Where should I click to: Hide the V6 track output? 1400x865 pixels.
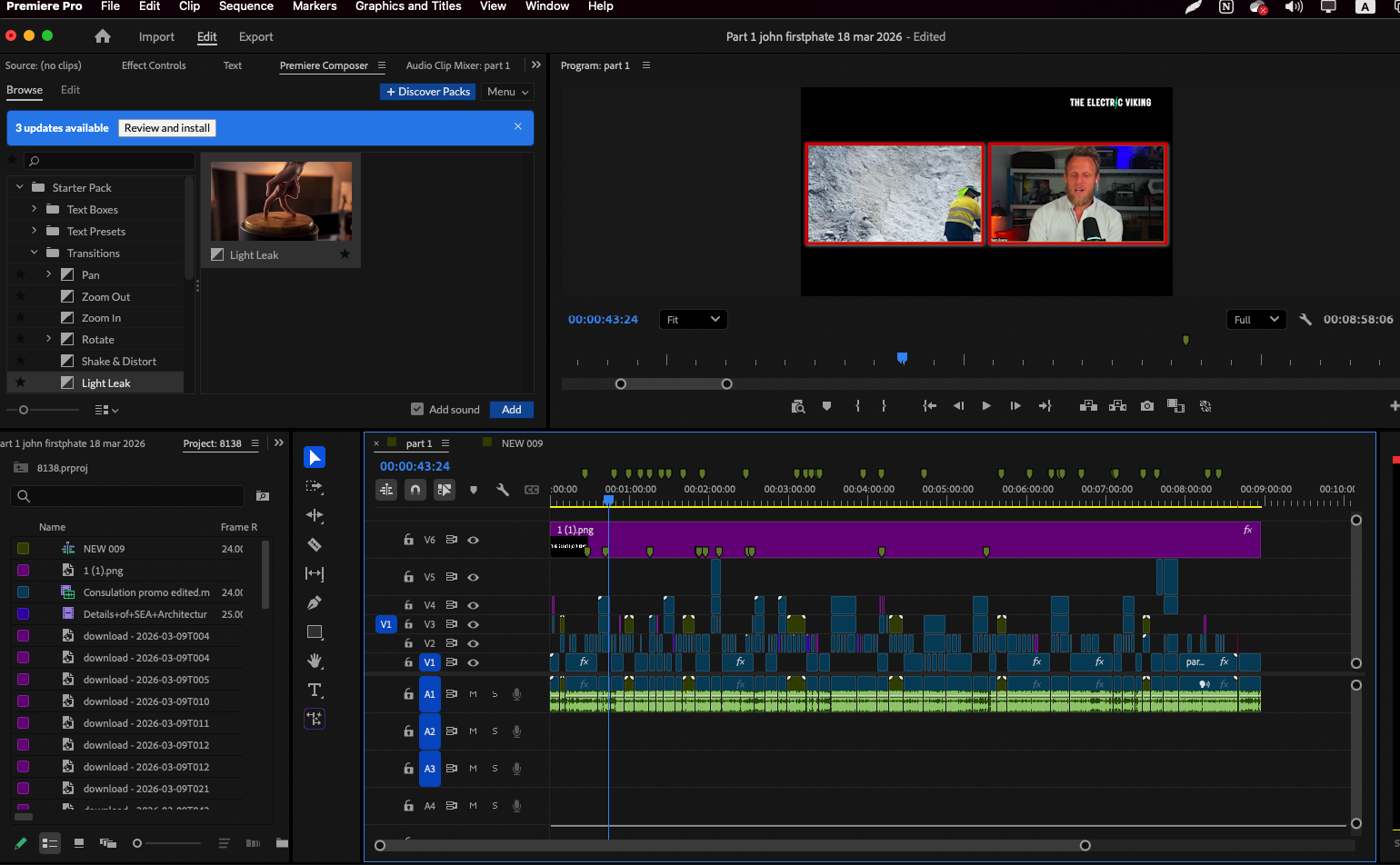coord(472,539)
